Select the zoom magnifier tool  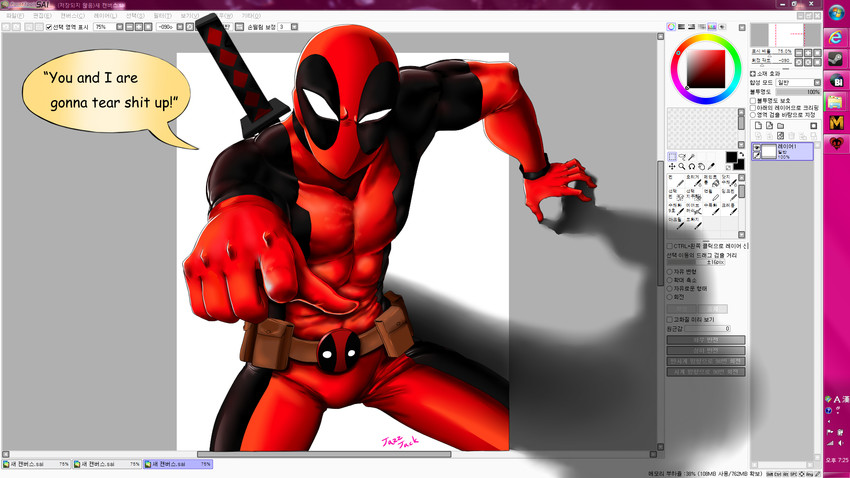[682, 166]
